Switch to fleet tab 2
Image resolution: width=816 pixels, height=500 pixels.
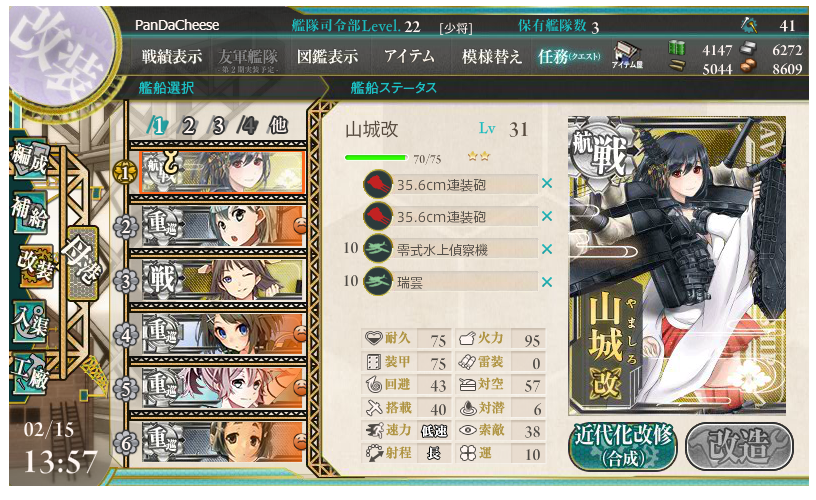click(x=188, y=125)
